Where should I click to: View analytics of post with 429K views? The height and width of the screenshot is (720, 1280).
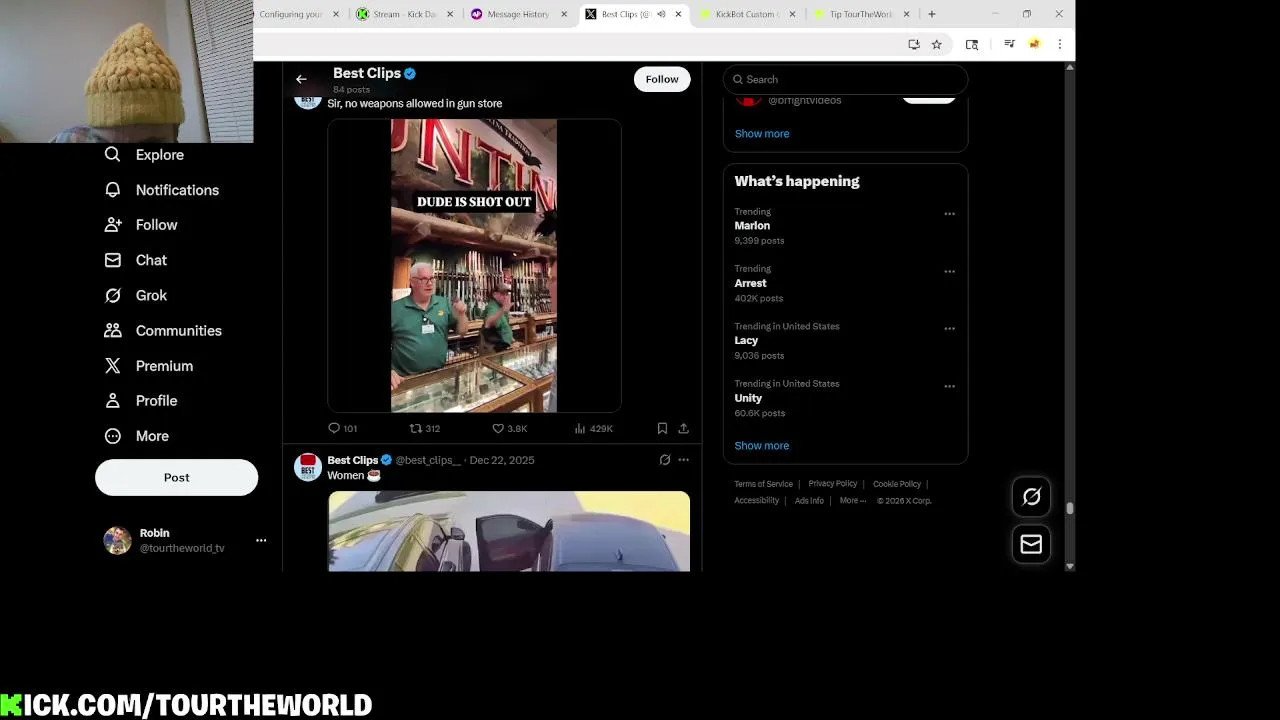(x=580, y=428)
